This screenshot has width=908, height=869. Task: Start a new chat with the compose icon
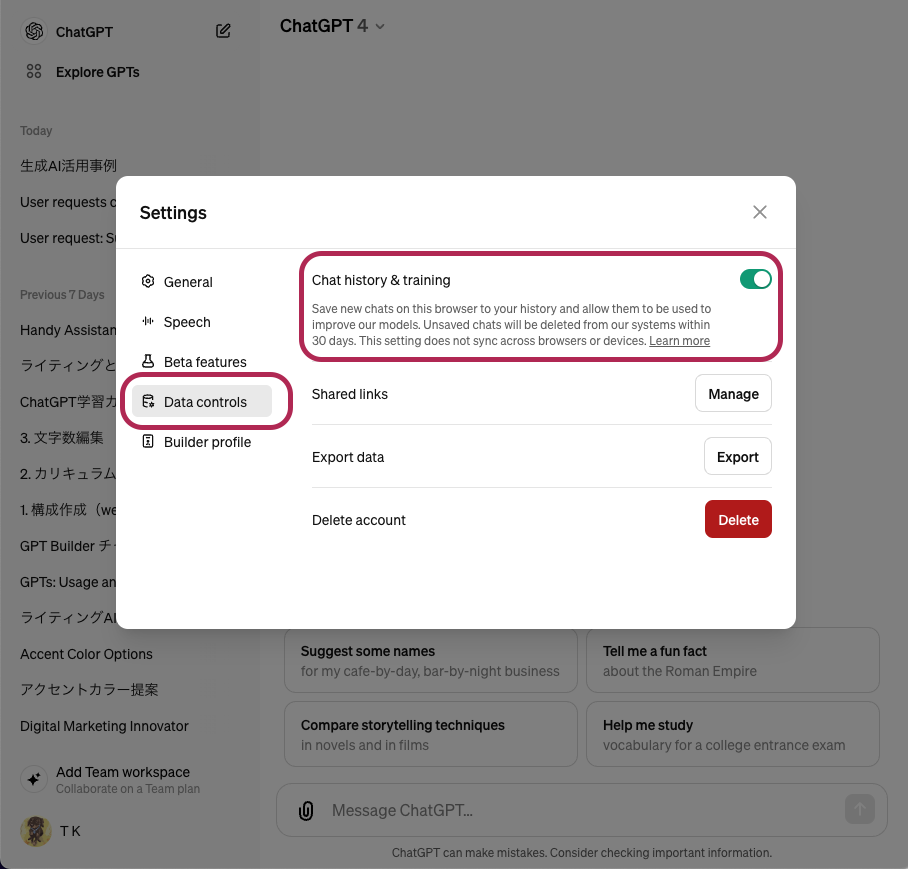223,31
